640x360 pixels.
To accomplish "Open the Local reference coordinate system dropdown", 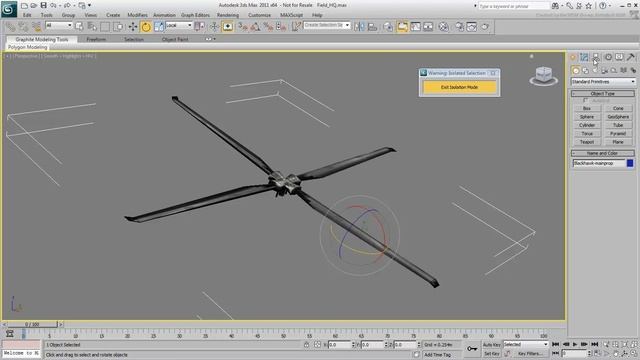I will [178, 25].
